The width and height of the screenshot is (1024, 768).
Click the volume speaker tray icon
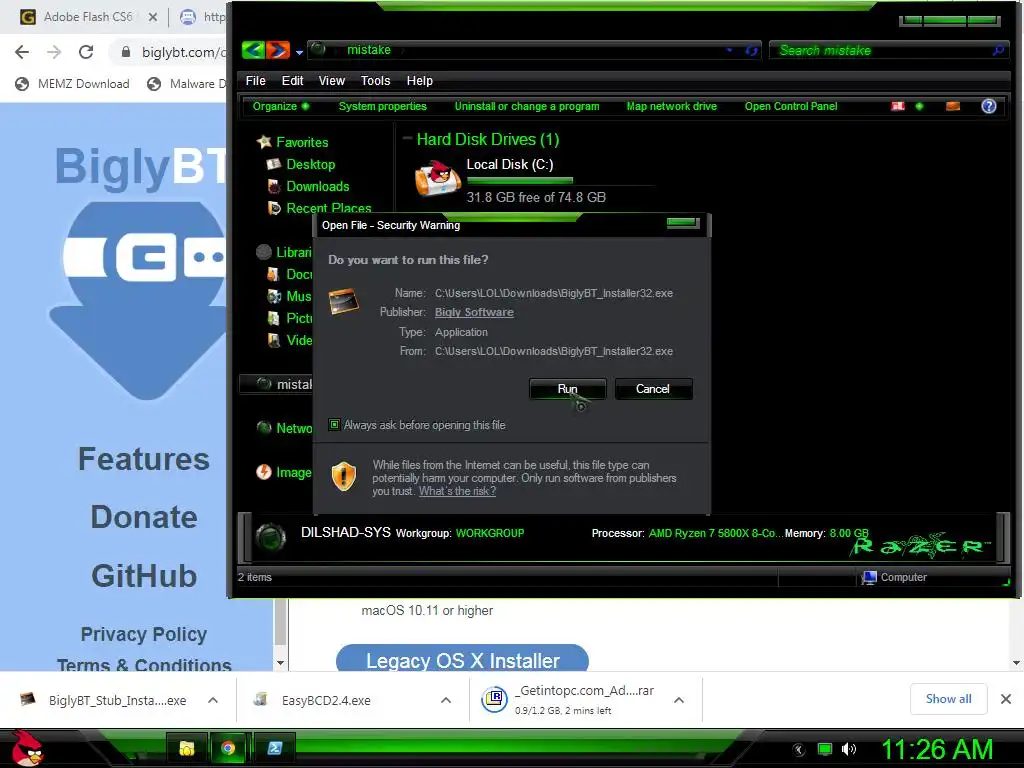click(848, 749)
